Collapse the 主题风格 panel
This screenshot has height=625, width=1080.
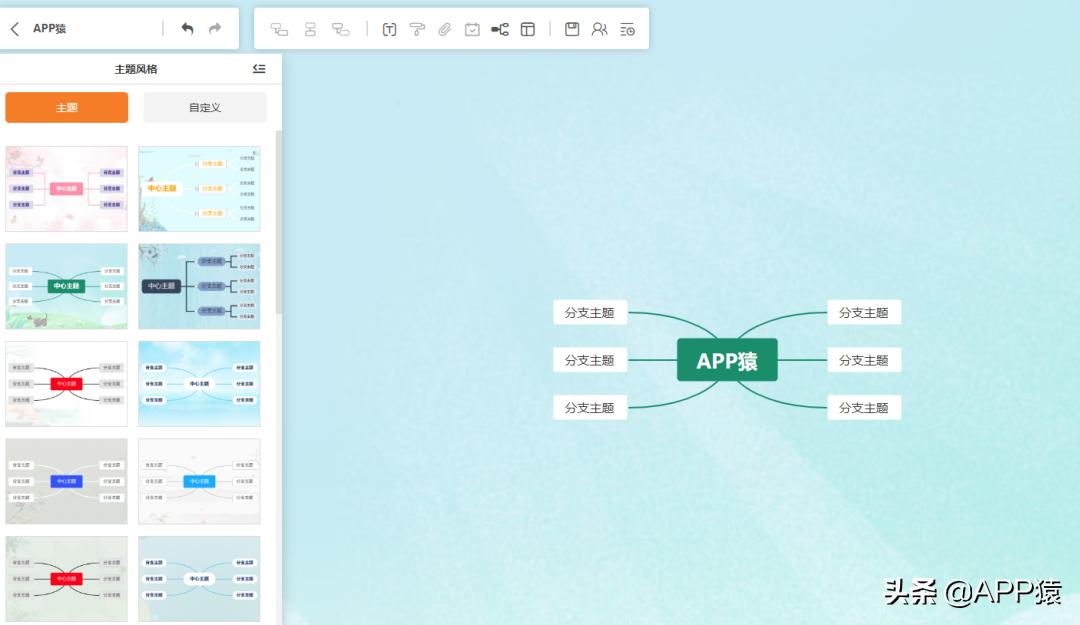coord(259,68)
